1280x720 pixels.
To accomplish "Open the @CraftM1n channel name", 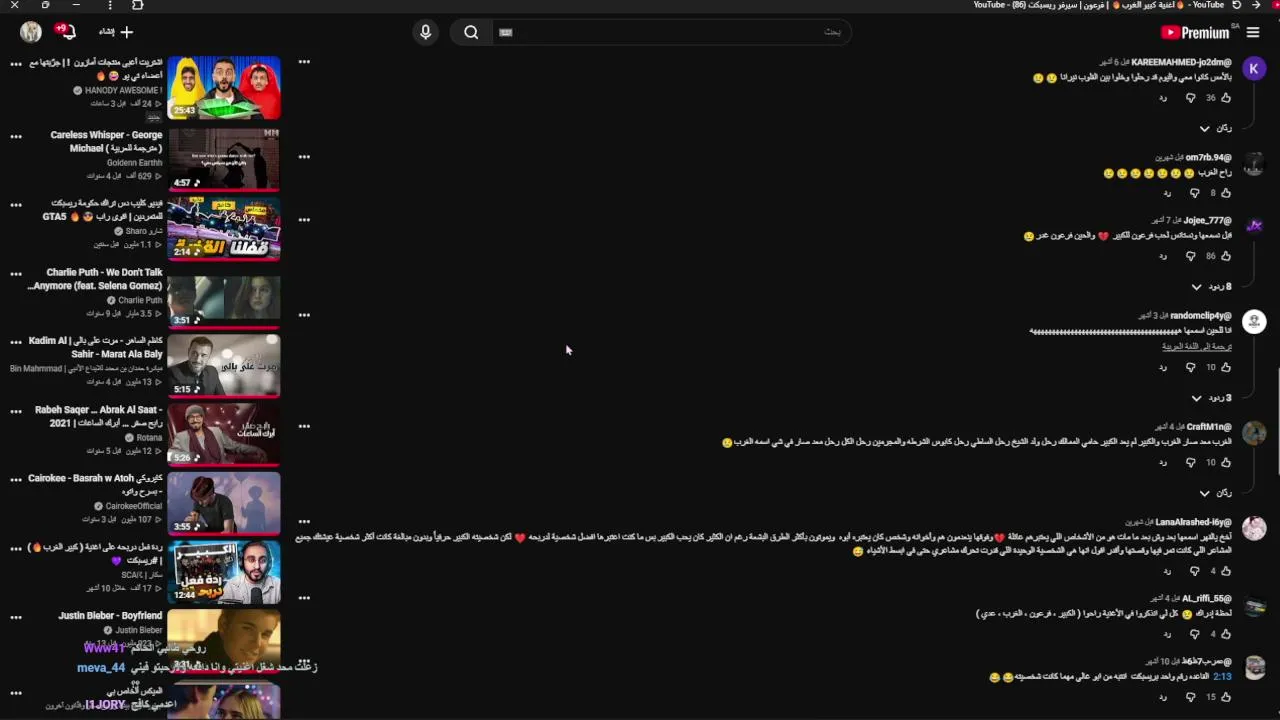I will [1209, 427].
